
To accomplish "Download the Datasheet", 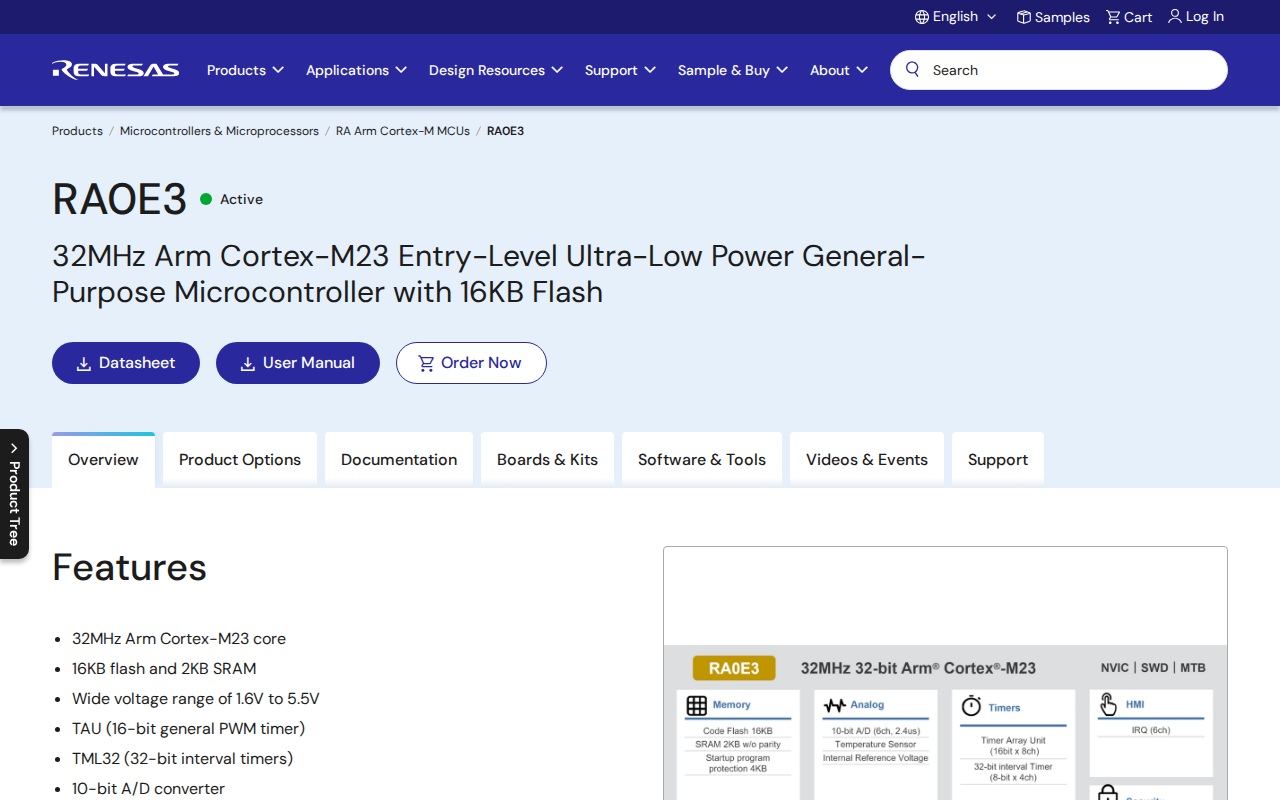I will [x=126, y=363].
